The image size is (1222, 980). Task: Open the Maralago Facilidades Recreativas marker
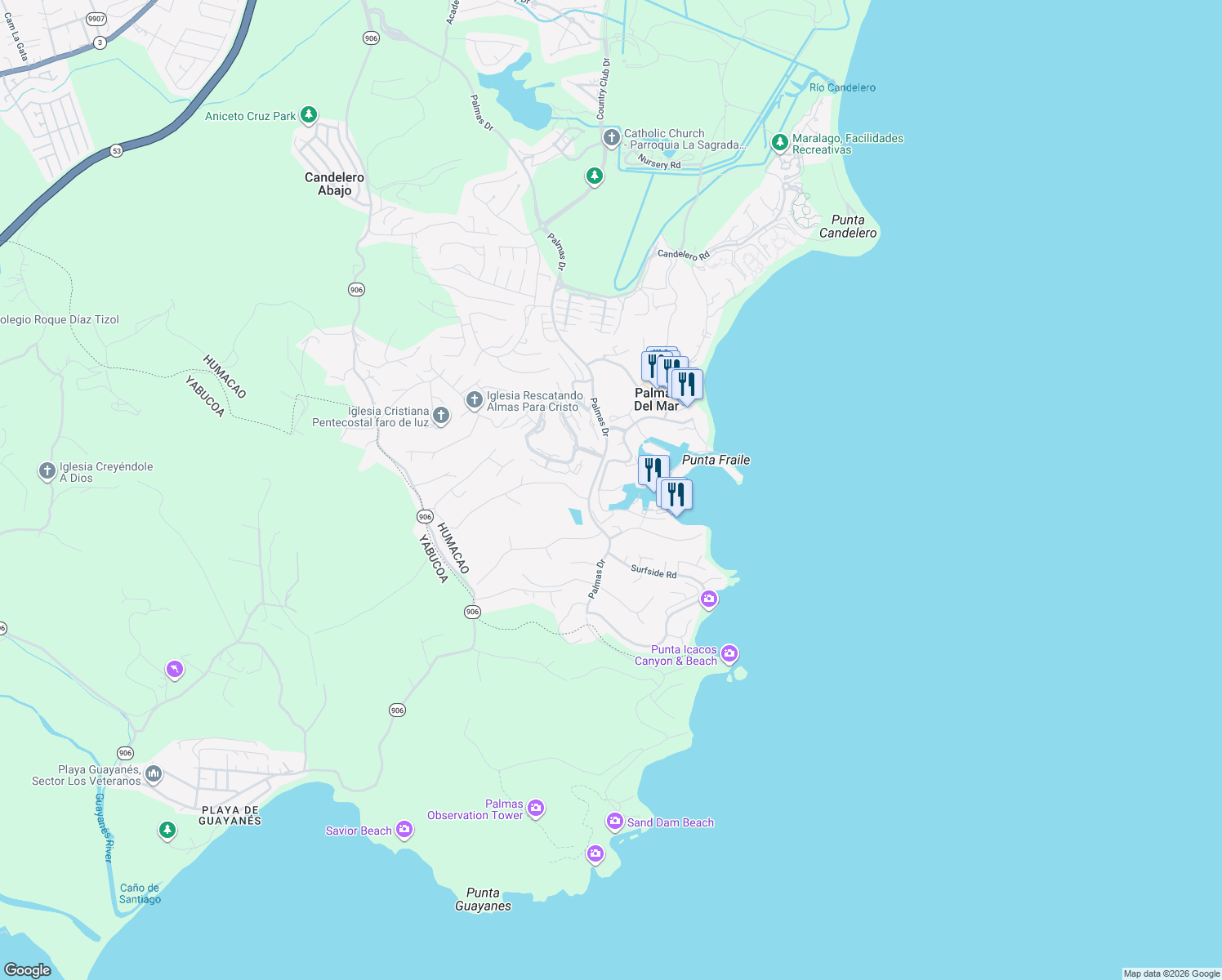pyautogui.click(x=781, y=142)
